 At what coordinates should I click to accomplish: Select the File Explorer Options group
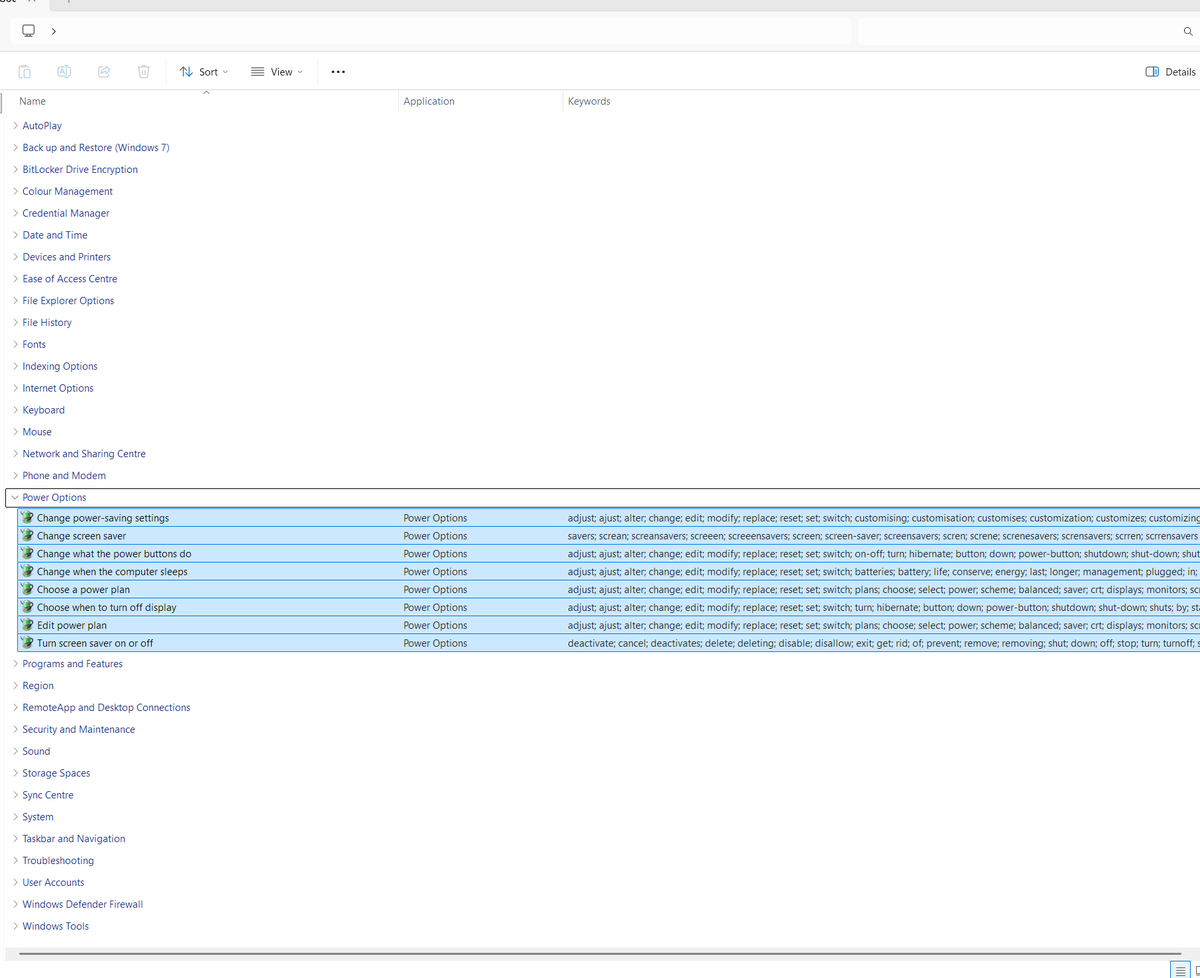(x=68, y=301)
